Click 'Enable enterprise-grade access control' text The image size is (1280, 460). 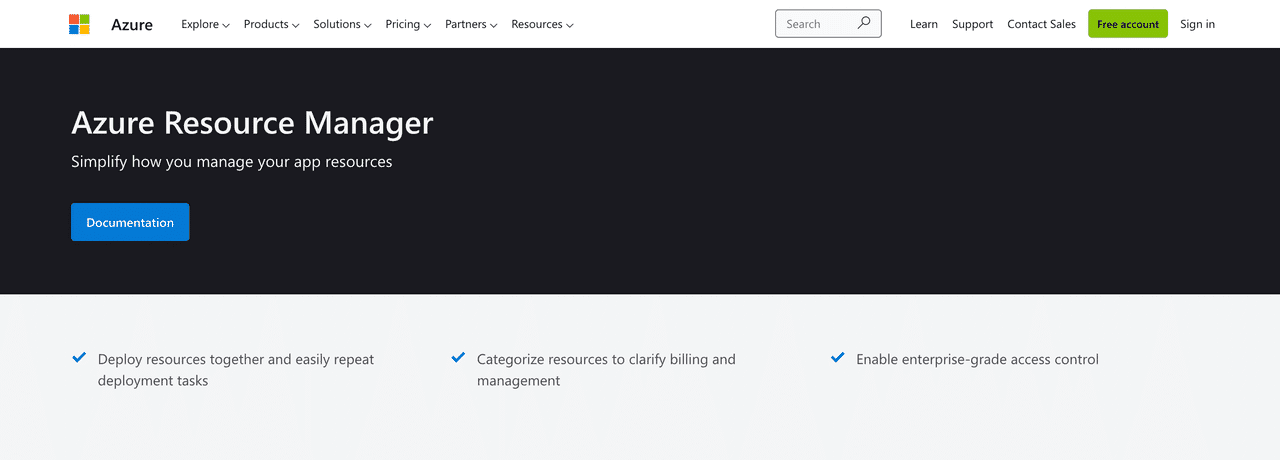[x=977, y=359]
